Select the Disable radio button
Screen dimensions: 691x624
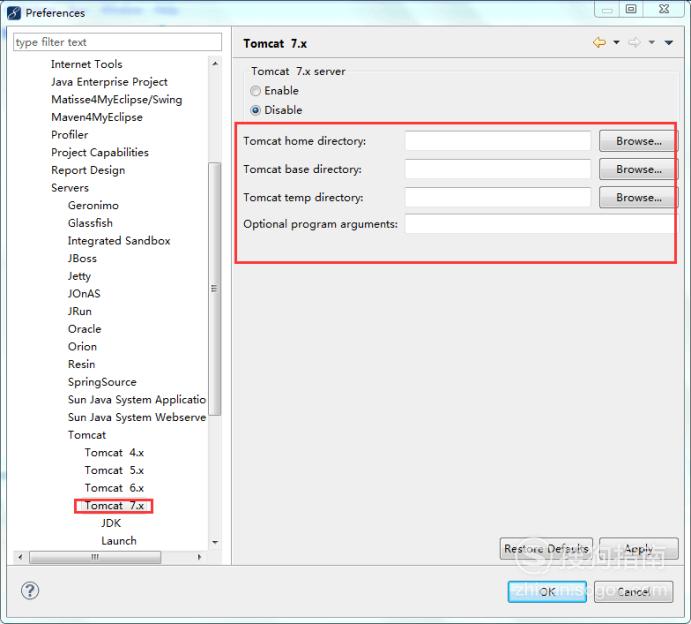[255, 110]
